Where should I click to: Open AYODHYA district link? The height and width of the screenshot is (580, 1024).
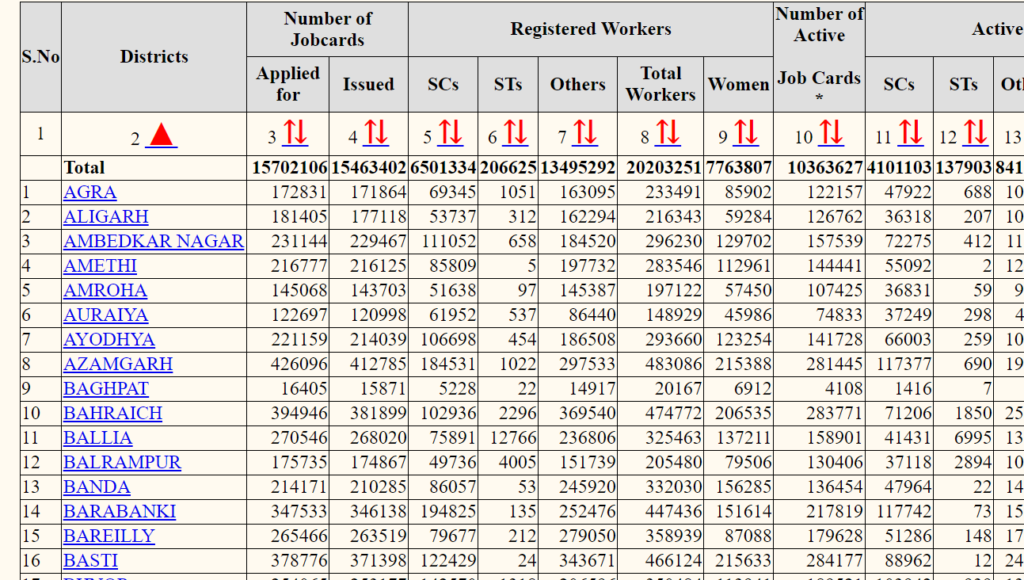(109, 340)
